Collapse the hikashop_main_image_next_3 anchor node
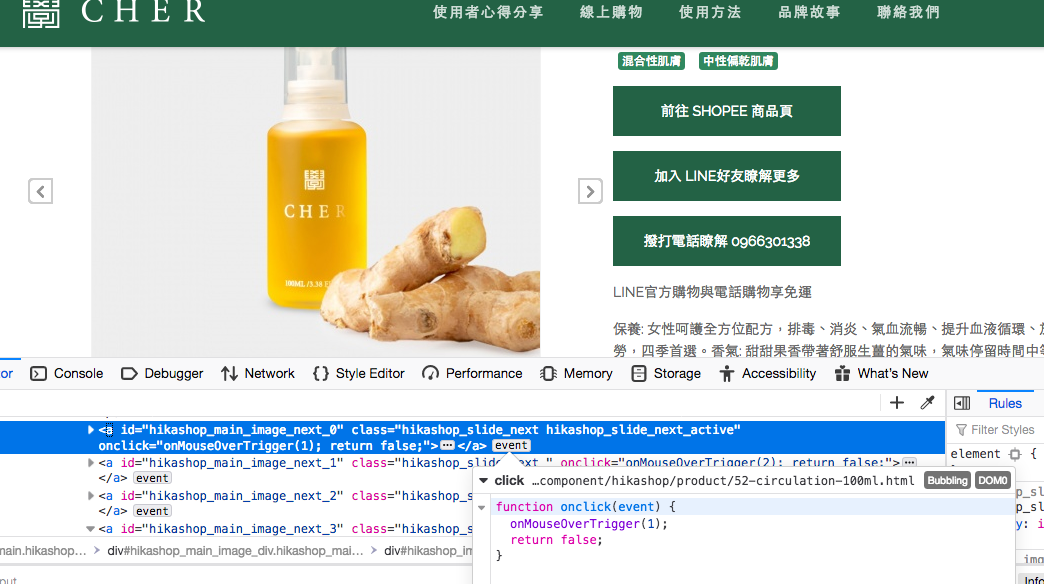This screenshot has height=584, width=1044. pos(91,529)
